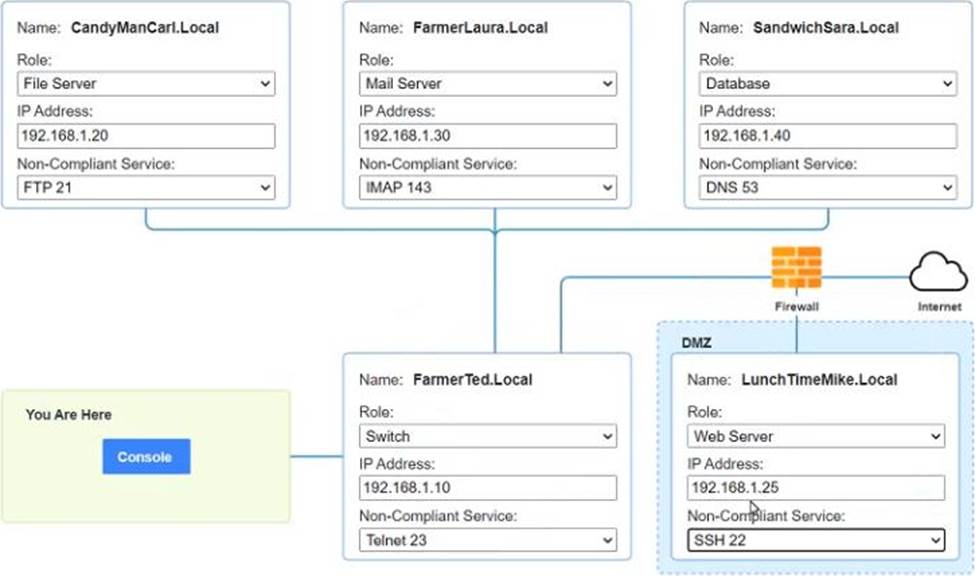Open the Mail Server role dropdown

pyautogui.click(x=487, y=84)
